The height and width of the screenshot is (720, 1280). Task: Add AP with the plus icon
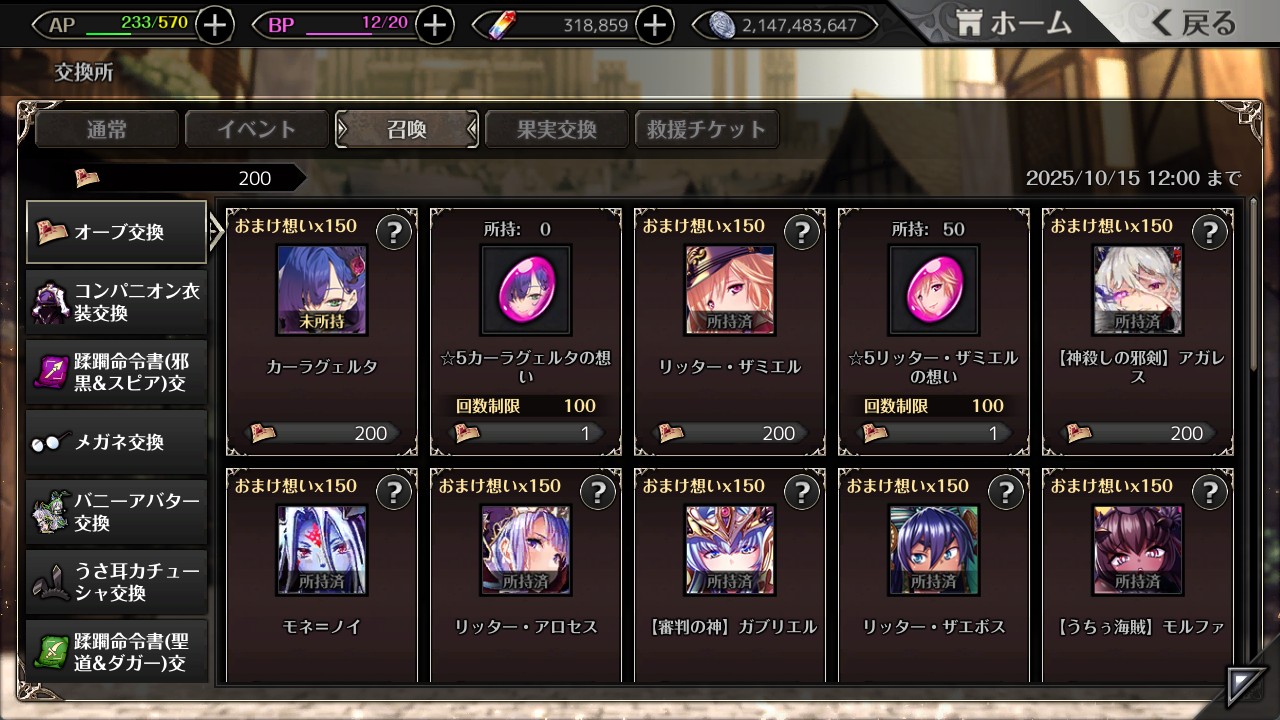tap(215, 25)
